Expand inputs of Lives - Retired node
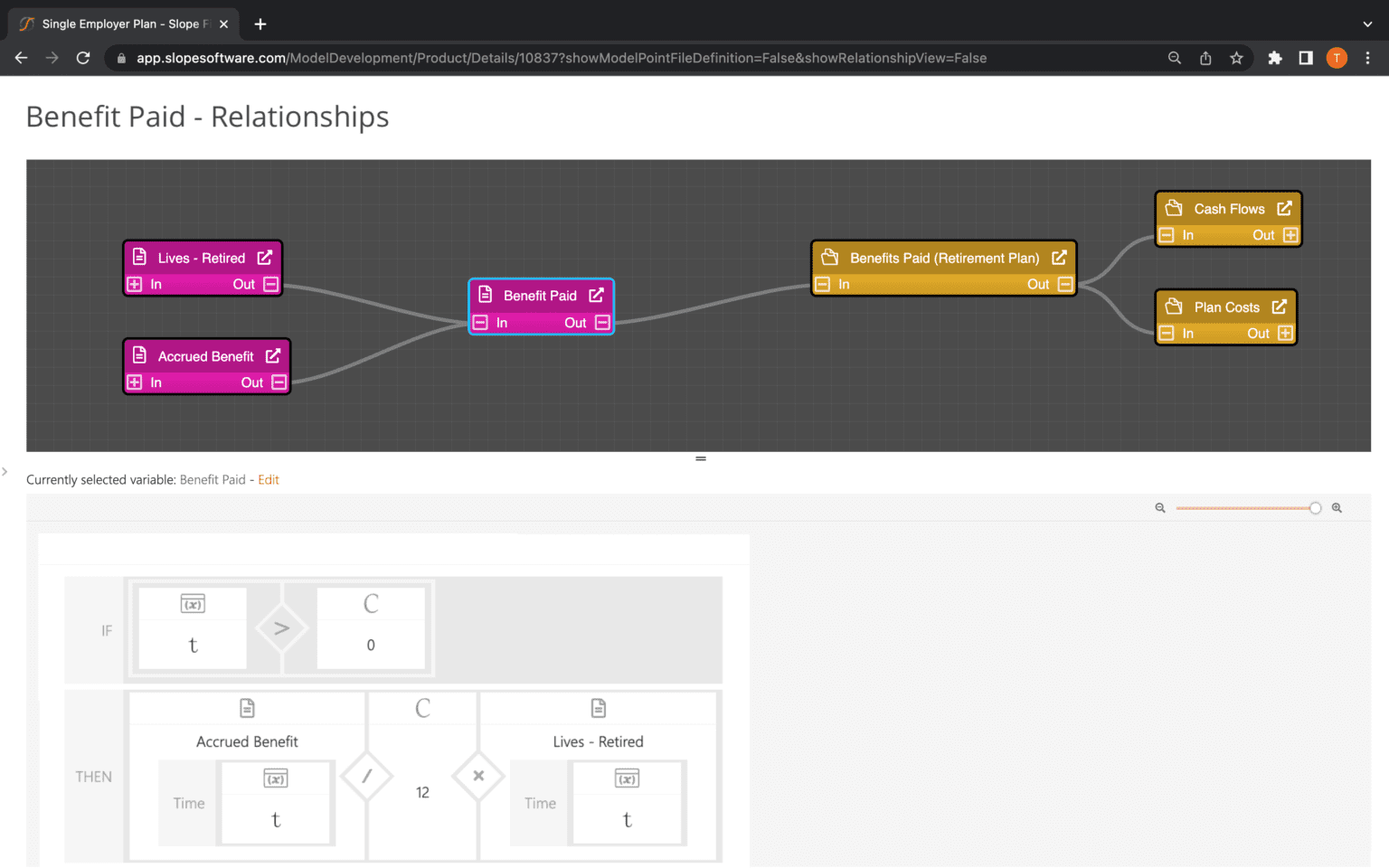The image size is (1389, 868). pyautogui.click(x=135, y=284)
